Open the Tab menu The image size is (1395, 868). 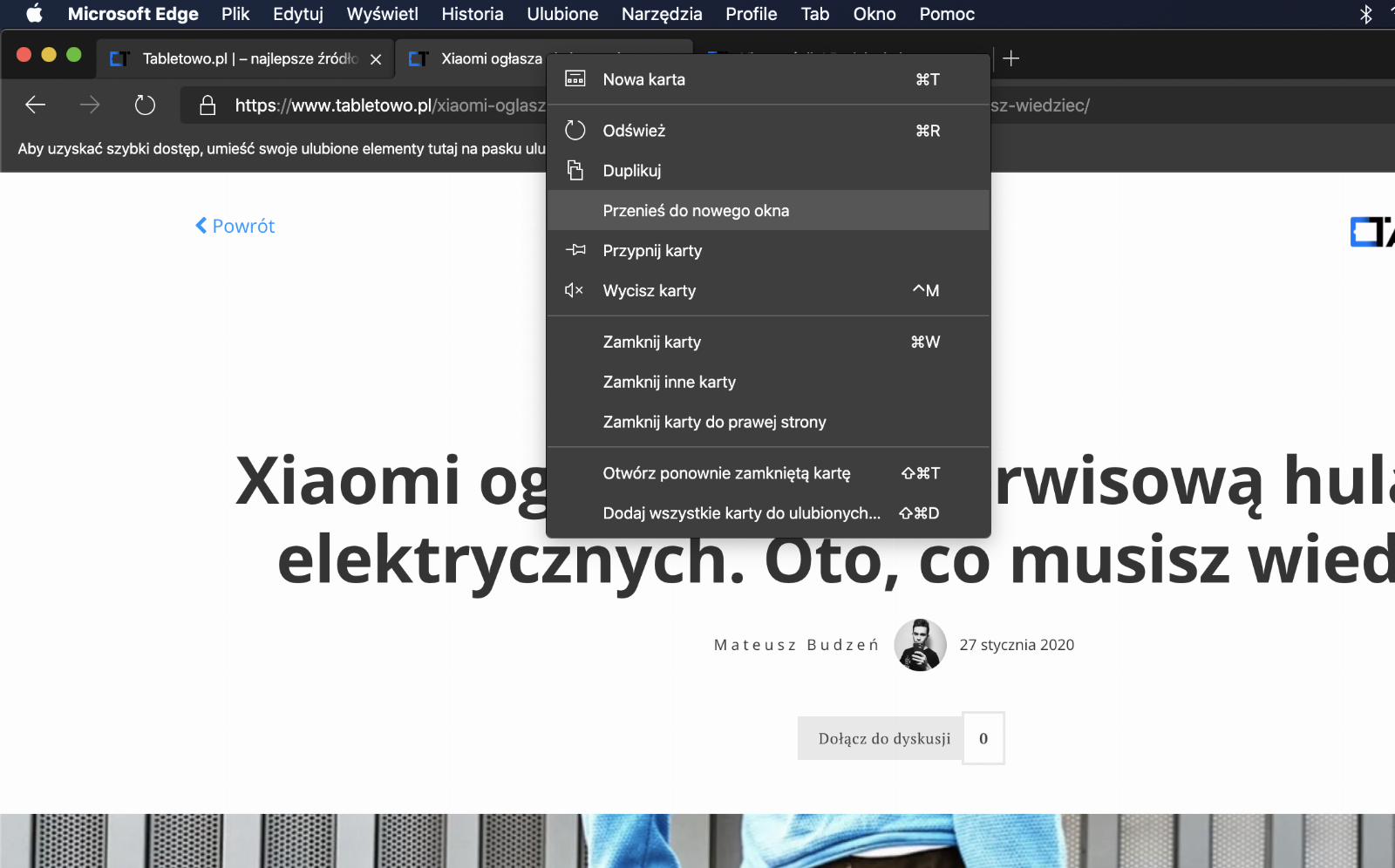(815, 14)
